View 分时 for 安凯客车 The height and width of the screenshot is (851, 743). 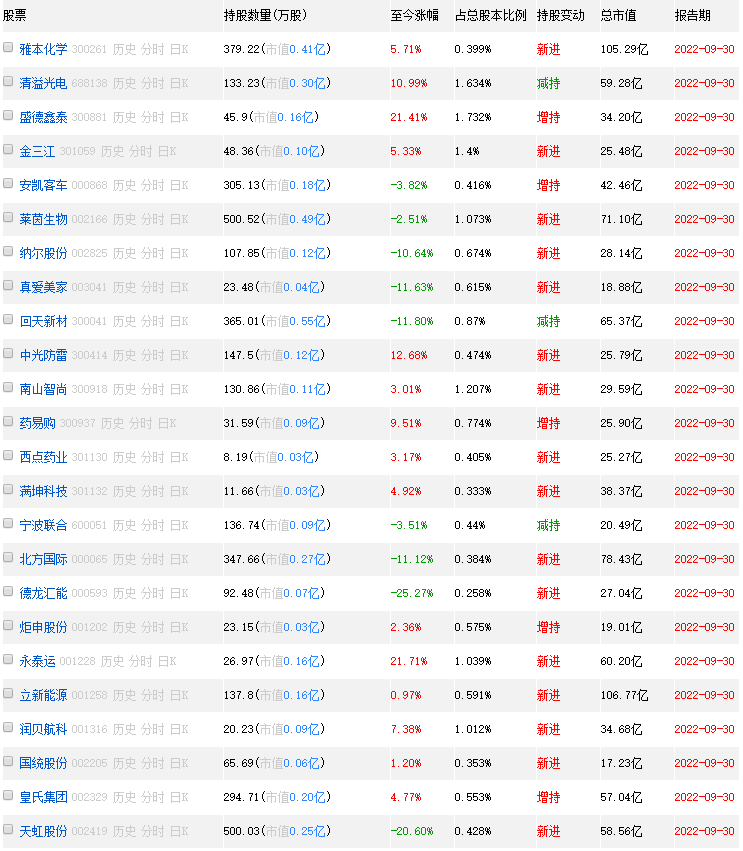click(153, 185)
